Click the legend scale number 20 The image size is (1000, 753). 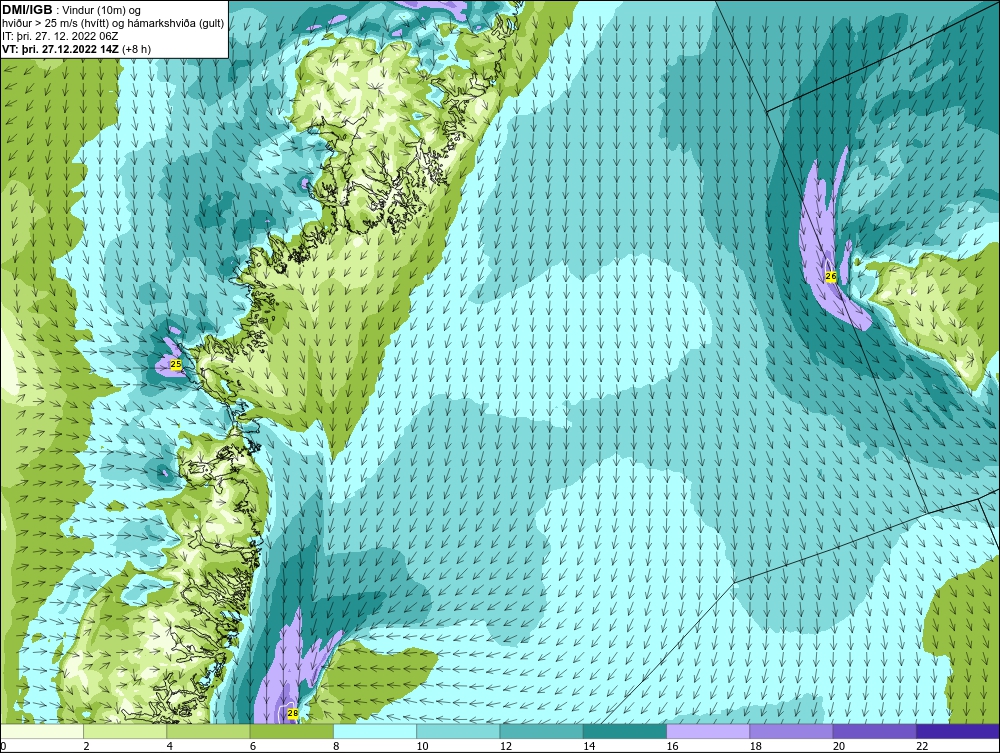[839, 747]
